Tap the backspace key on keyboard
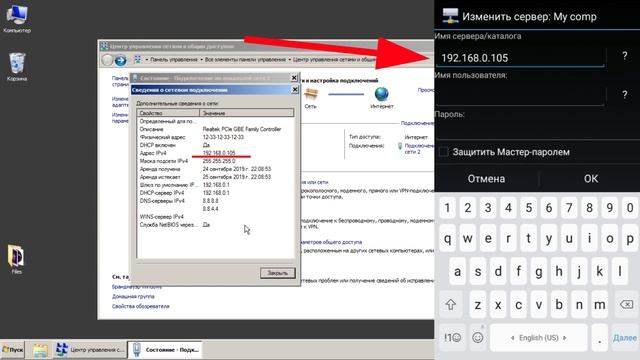Viewport: 640px width, 360px height. (626, 304)
